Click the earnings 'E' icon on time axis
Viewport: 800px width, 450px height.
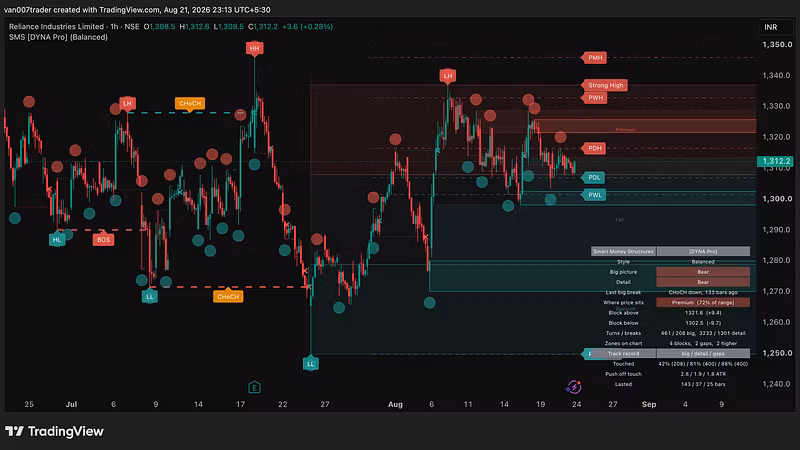pos(255,388)
